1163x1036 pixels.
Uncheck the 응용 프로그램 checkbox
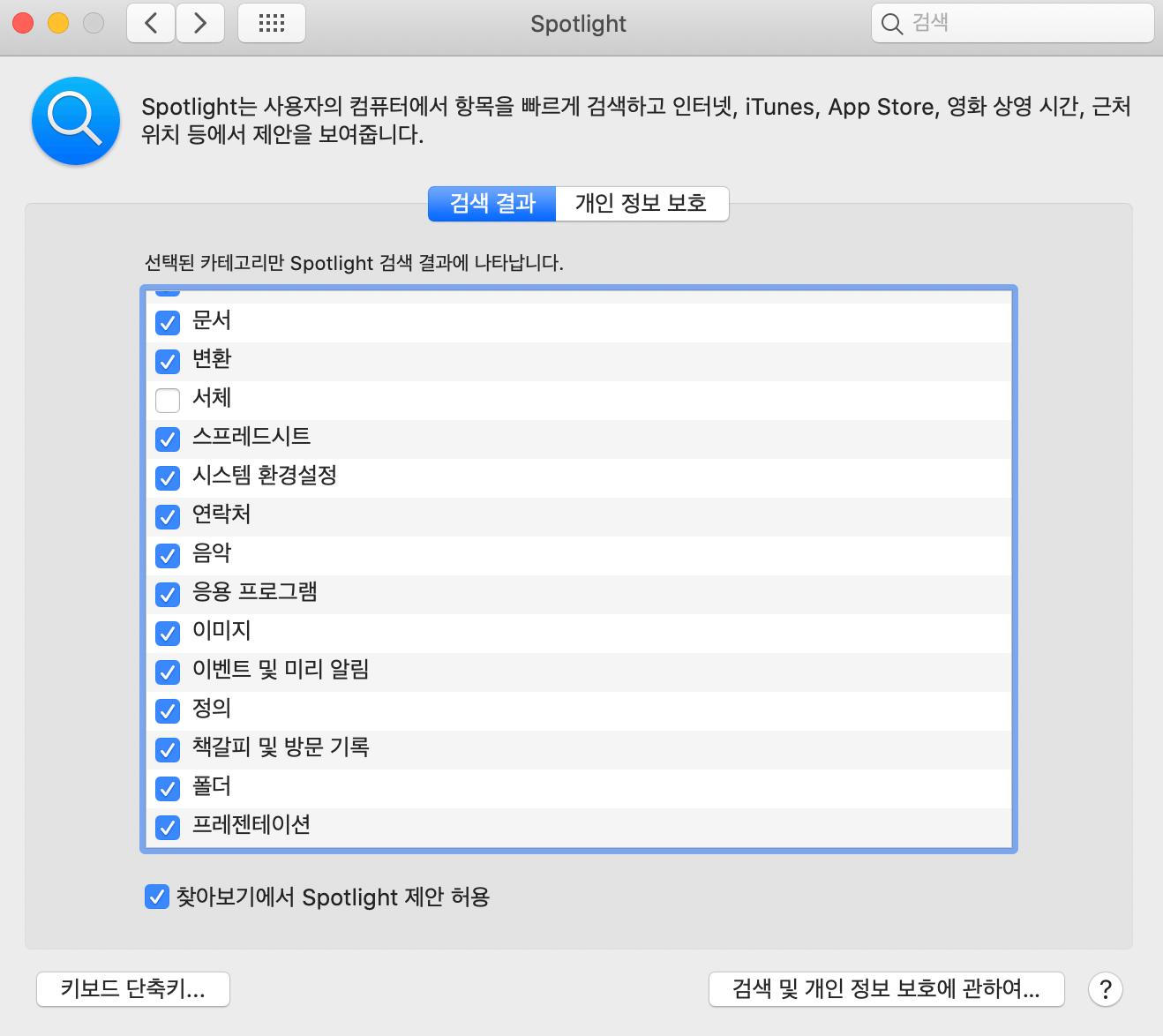click(168, 594)
